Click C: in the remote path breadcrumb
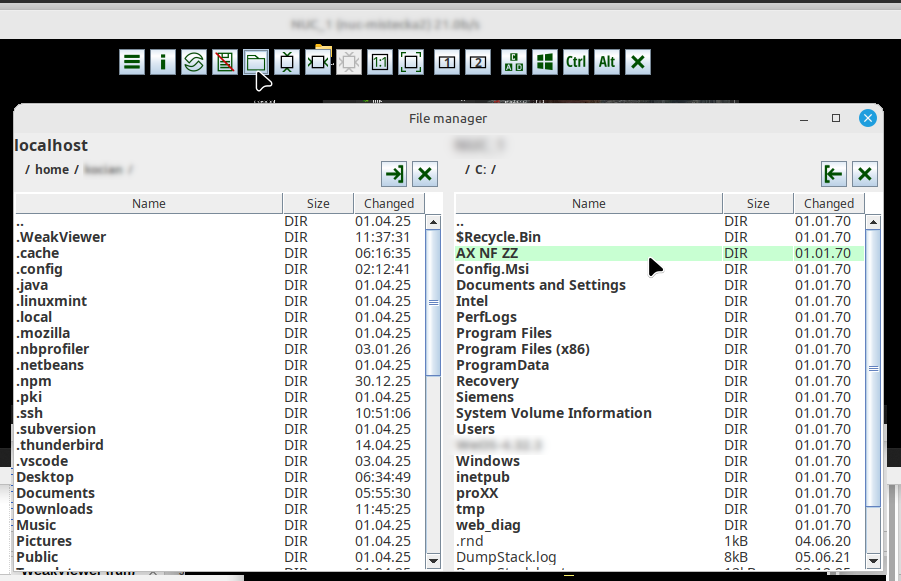This screenshot has height=581, width=901. (480, 170)
